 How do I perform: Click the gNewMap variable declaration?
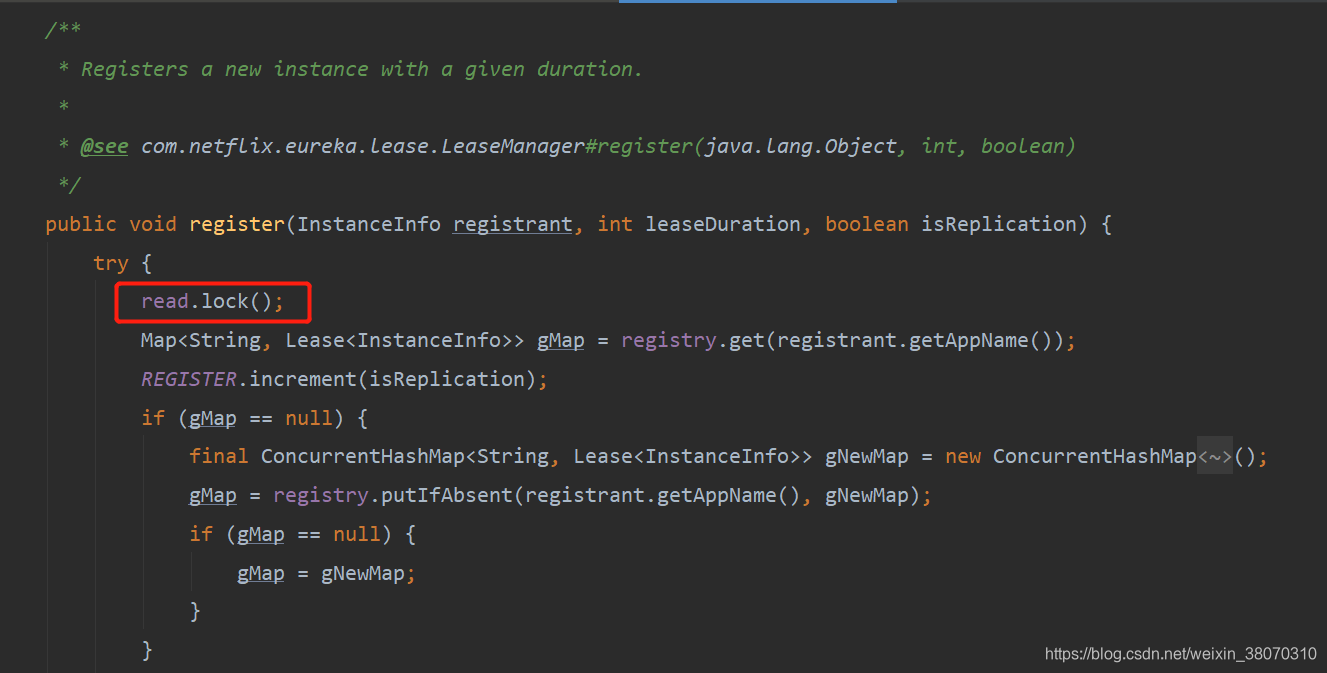pos(866,456)
